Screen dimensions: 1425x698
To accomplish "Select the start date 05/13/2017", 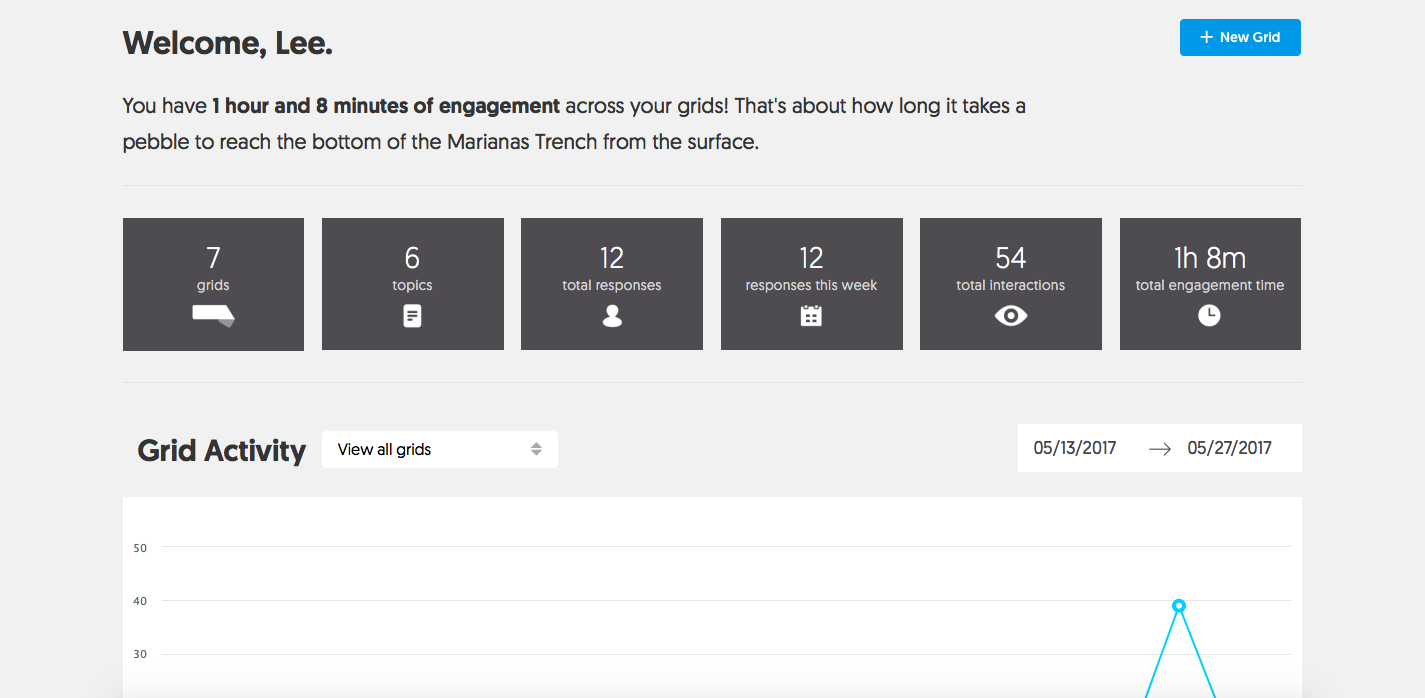I will tap(1074, 448).
